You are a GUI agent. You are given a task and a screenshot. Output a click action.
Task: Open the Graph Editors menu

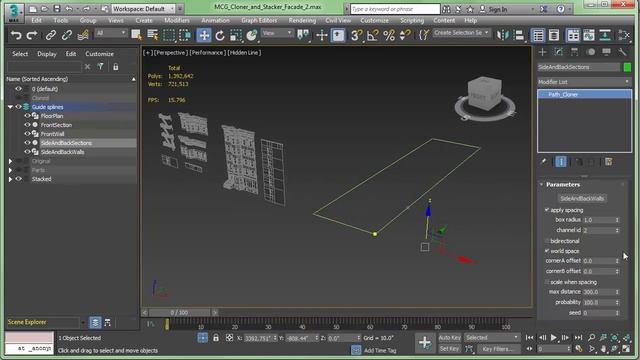(x=259, y=20)
